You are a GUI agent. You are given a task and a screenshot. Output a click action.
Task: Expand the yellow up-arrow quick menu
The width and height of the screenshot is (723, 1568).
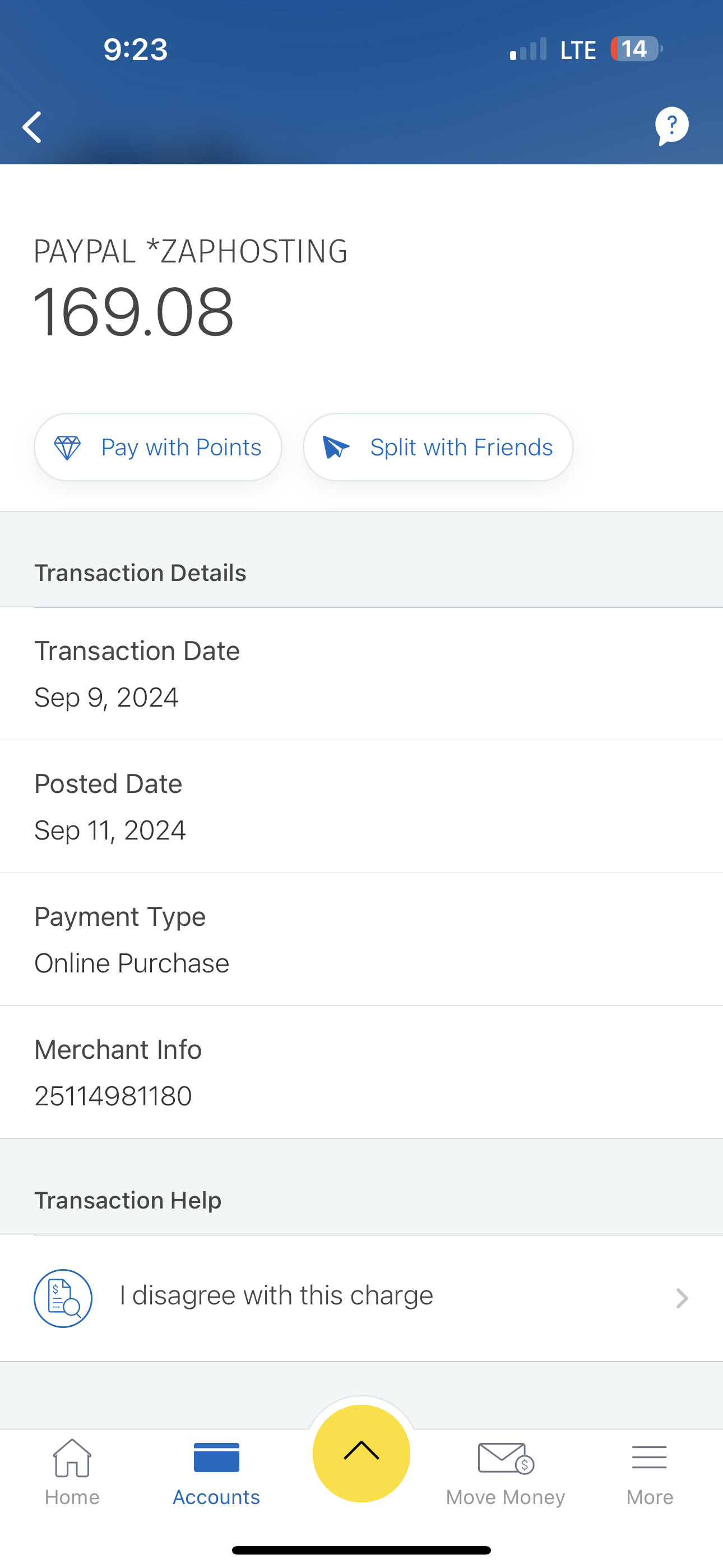[x=361, y=1453]
